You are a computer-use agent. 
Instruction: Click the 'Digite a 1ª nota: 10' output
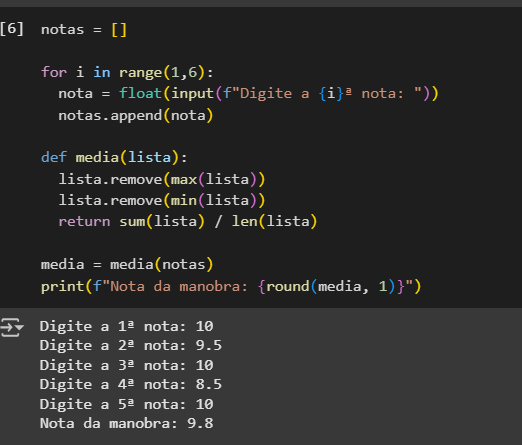pos(126,326)
